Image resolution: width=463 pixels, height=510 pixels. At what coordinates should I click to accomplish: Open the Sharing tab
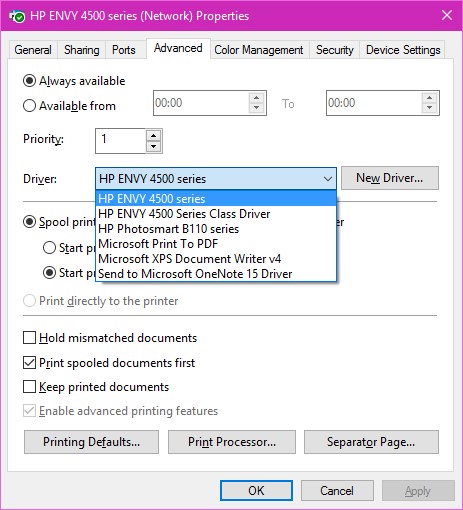pos(82,50)
